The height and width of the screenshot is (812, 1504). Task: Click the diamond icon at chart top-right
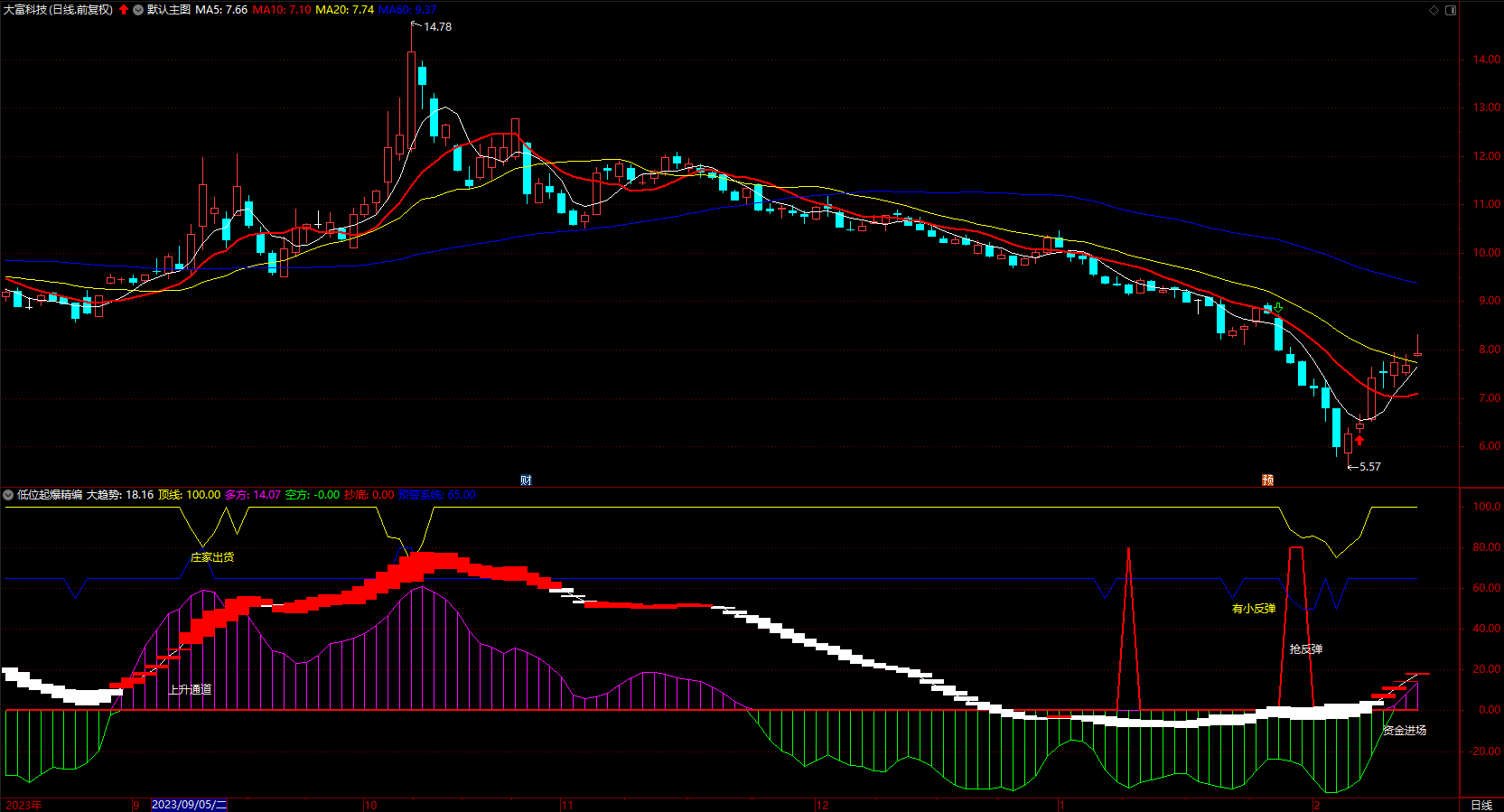1434,10
